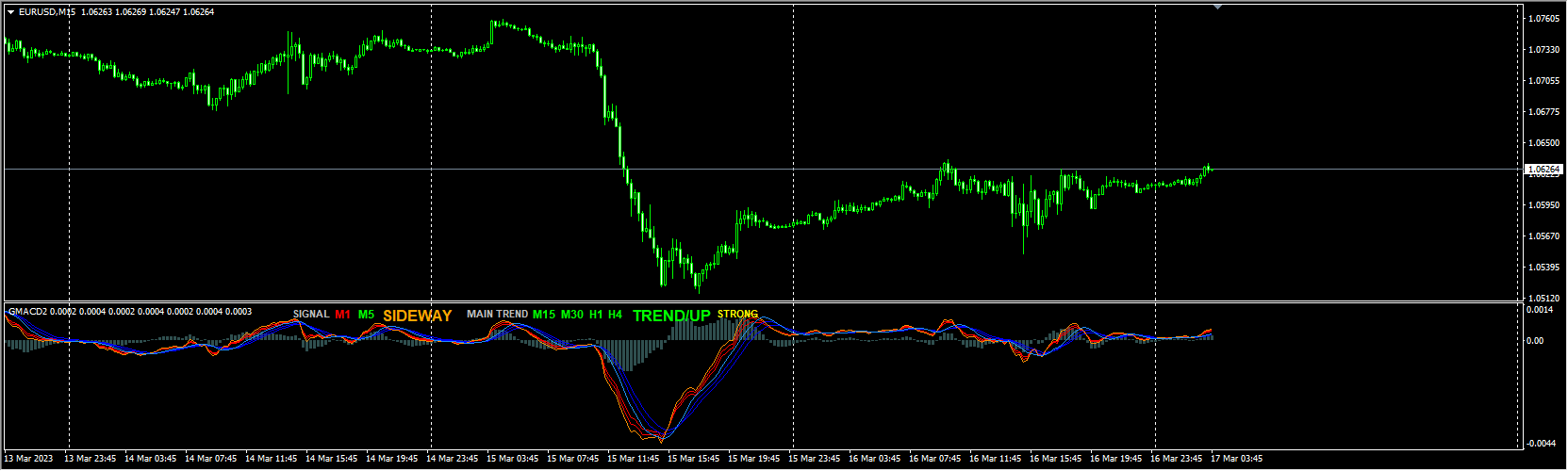Viewport: 1568px width, 471px height.
Task: Click time axis label 14 Mar 15:45
Action: click(x=332, y=460)
